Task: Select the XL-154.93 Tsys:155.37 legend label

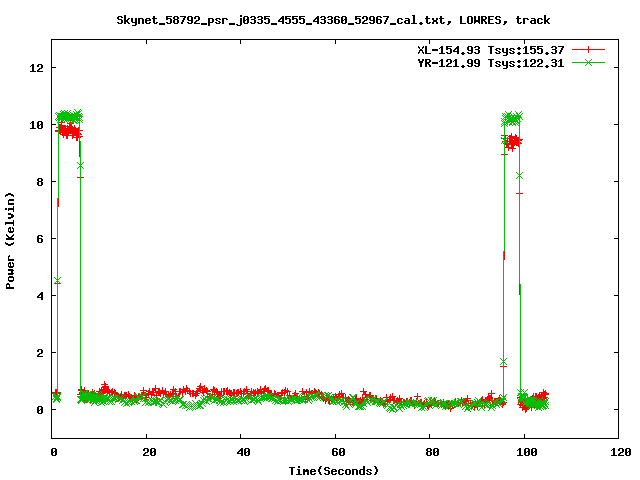Action: point(491,50)
